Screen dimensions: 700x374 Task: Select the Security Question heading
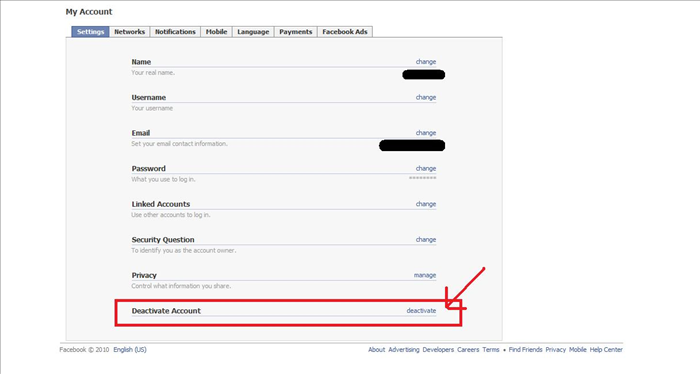point(163,240)
